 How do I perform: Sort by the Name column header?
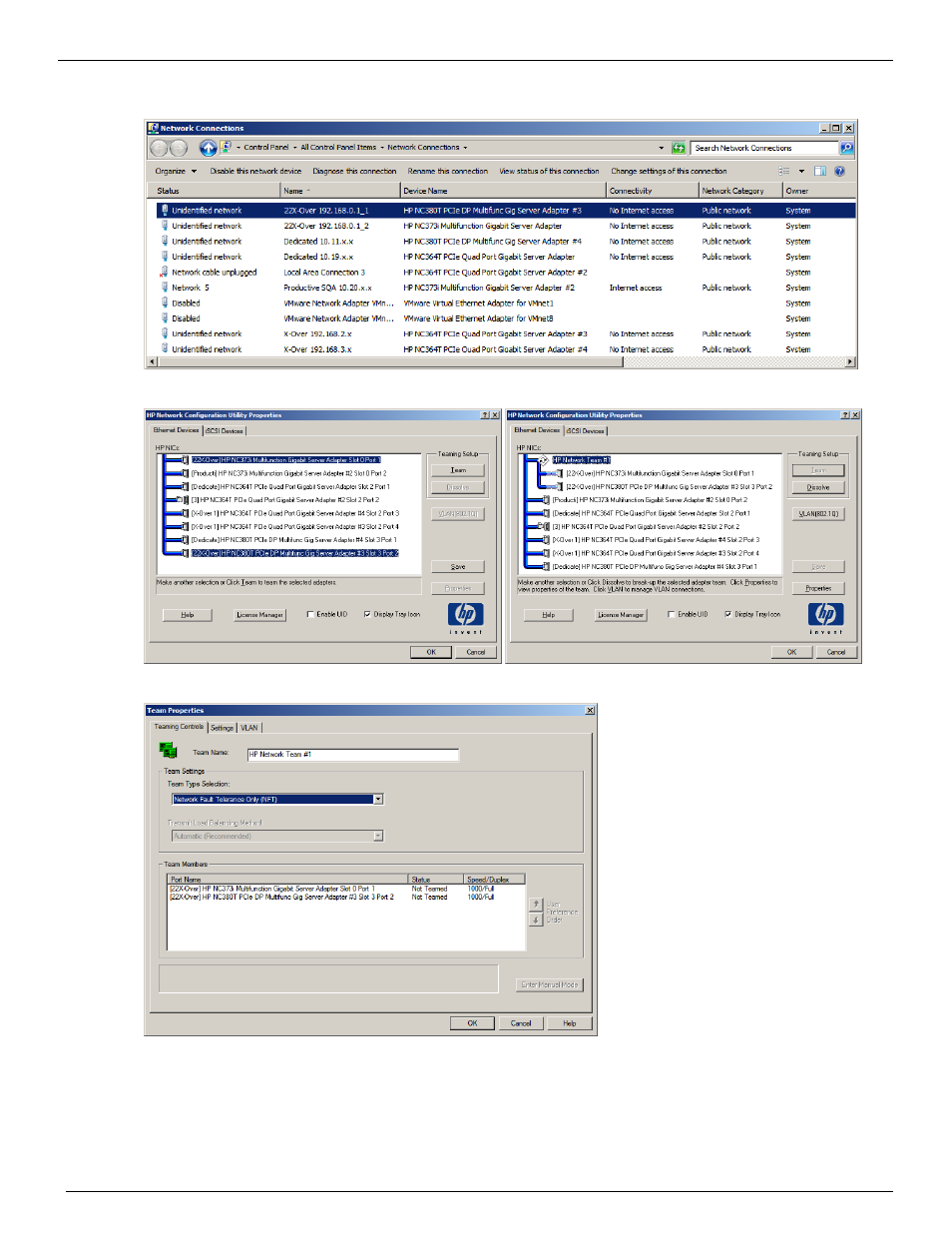coord(339,191)
